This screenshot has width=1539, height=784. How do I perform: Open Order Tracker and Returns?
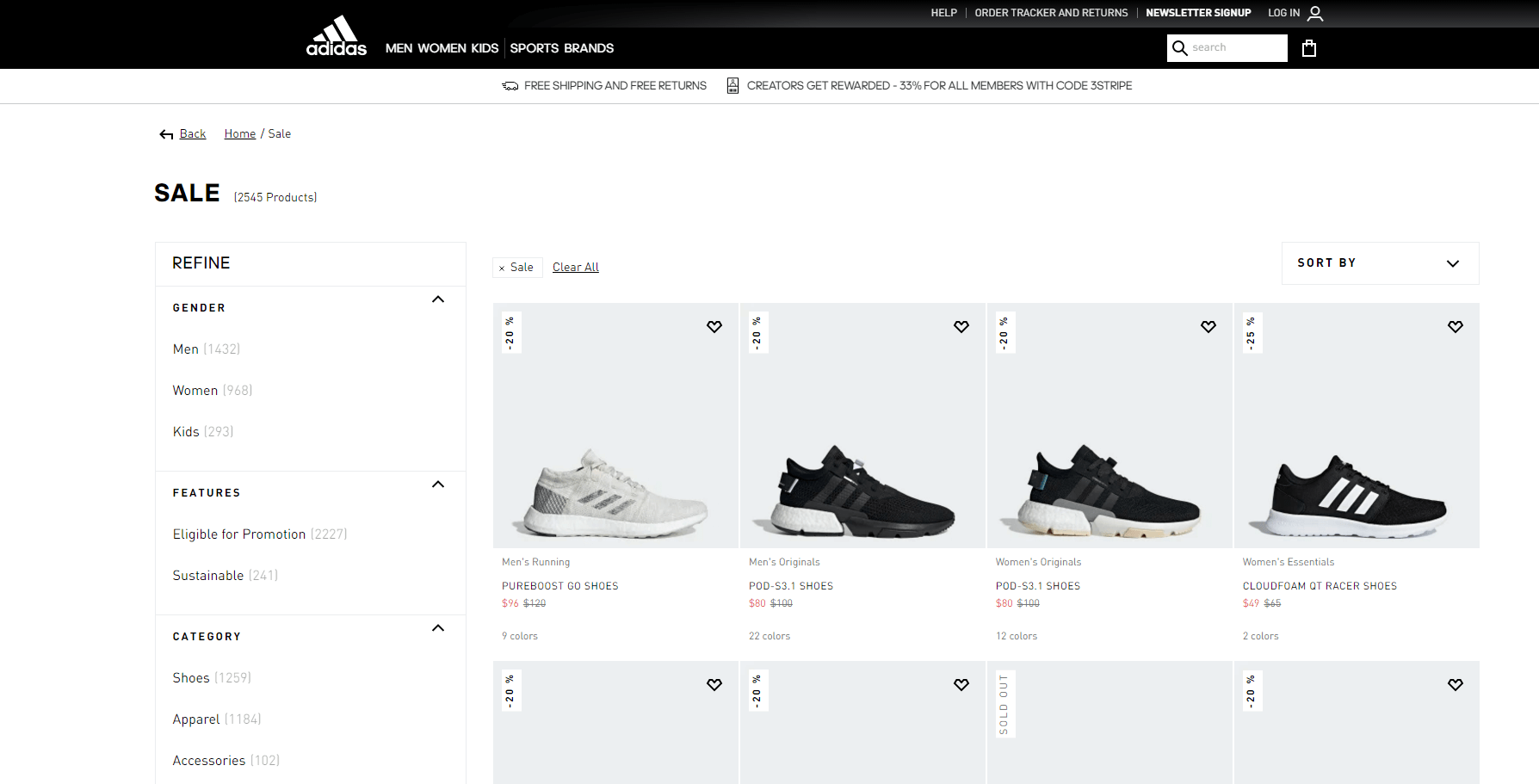pos(1051,13)
